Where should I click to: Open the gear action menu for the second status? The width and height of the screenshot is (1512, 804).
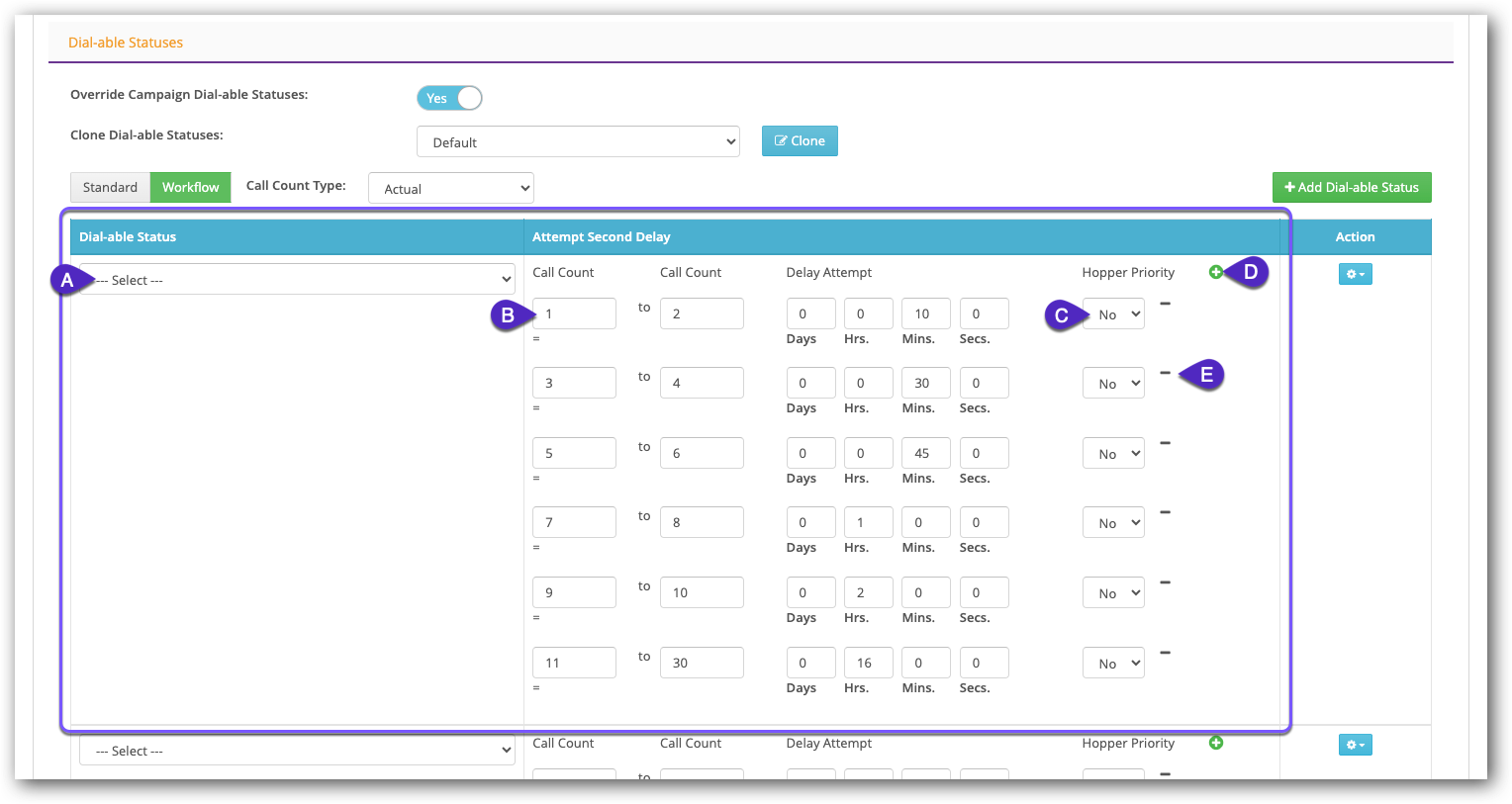(1355, 745)
